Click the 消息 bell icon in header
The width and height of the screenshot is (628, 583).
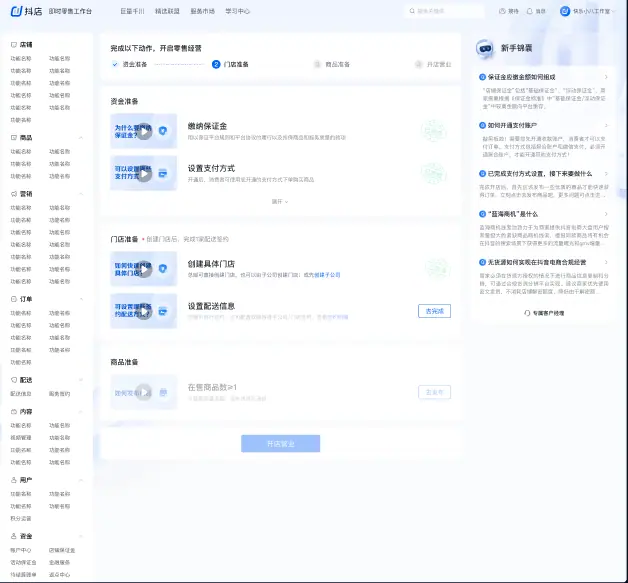point(529,11)
